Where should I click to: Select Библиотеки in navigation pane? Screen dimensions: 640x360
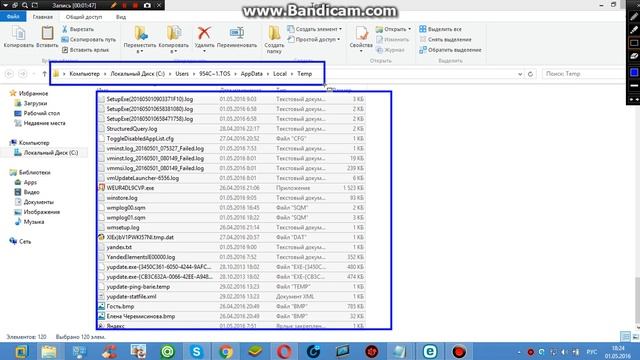(x=30, y=172)
